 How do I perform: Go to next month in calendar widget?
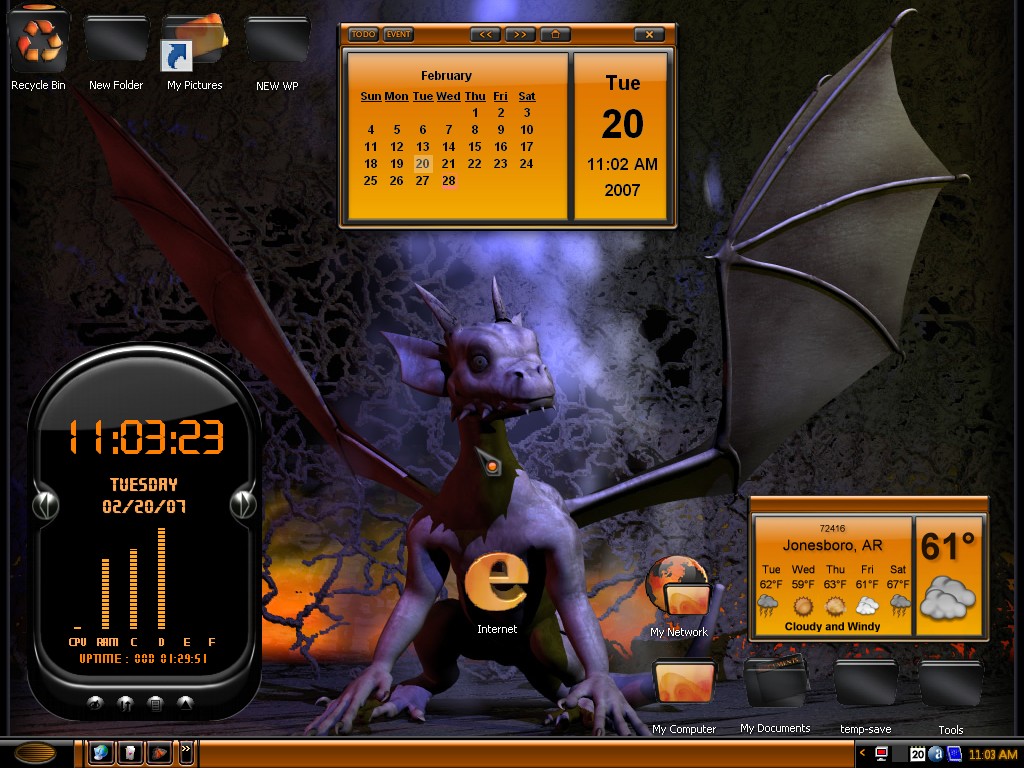tap(520, 35)
